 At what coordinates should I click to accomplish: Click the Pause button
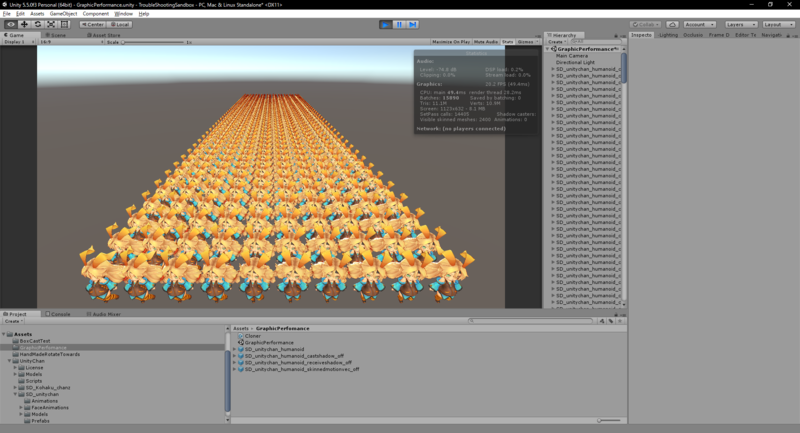(399, 24)
